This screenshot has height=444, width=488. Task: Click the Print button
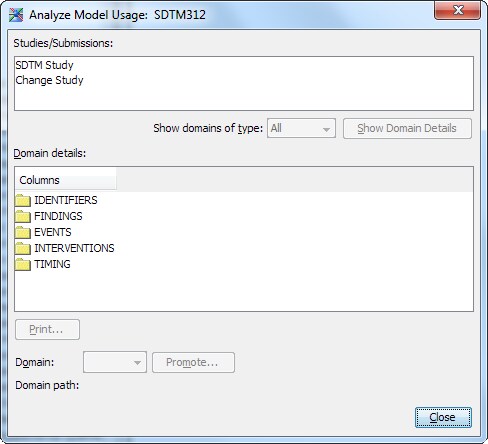(47, 329)
